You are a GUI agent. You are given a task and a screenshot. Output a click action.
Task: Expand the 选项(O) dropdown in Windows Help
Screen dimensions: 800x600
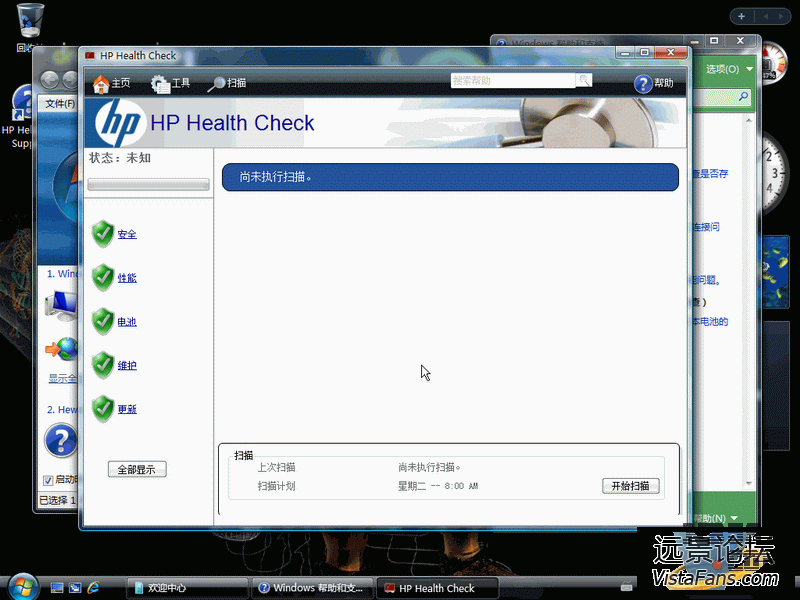coord(730,69)
